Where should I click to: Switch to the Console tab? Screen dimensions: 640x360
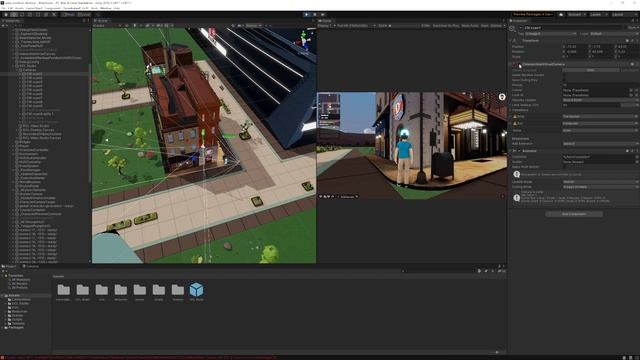click(x=31, y=267)
